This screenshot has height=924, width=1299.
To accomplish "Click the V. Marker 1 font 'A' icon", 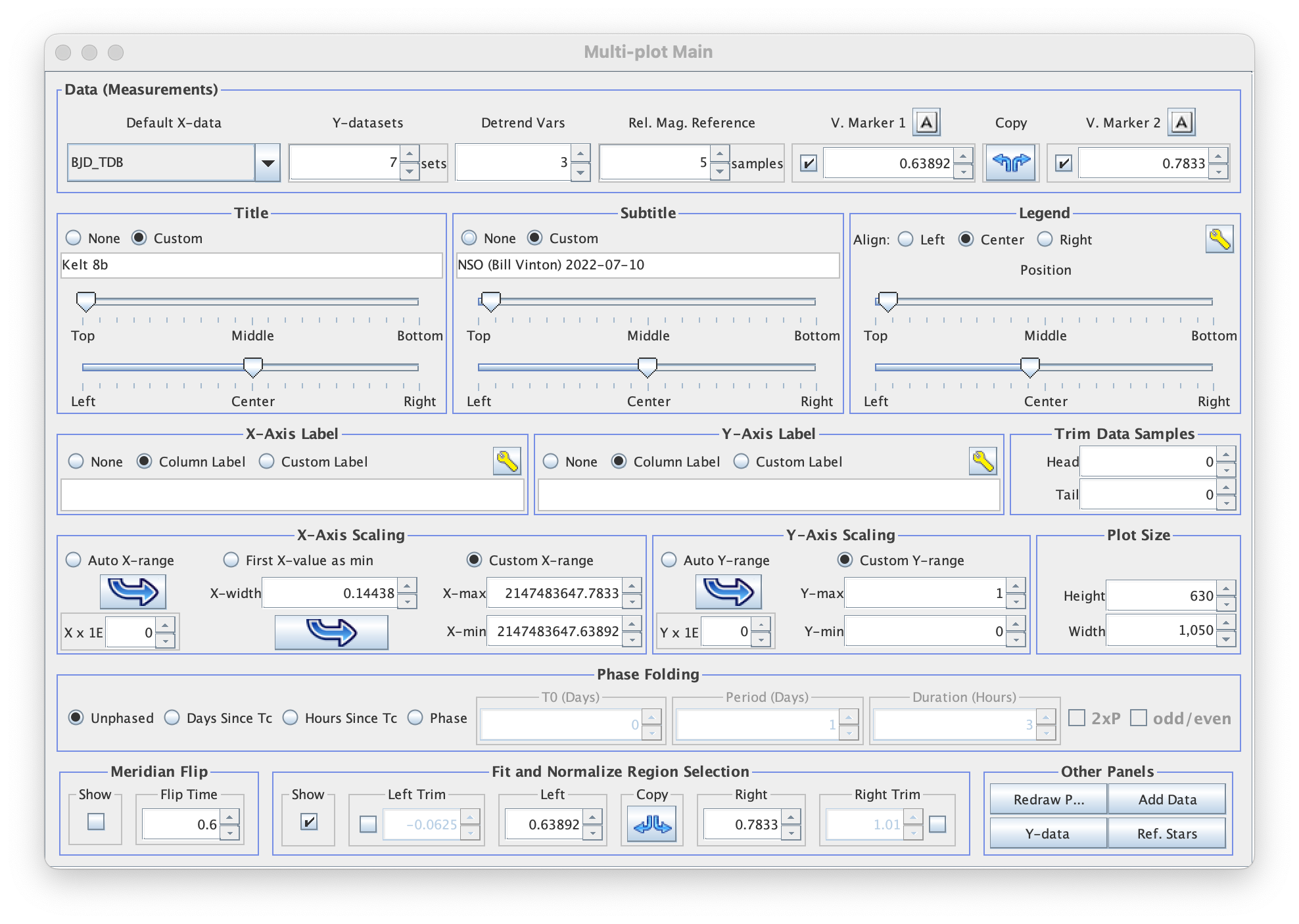I will click(x=926, y=122).
